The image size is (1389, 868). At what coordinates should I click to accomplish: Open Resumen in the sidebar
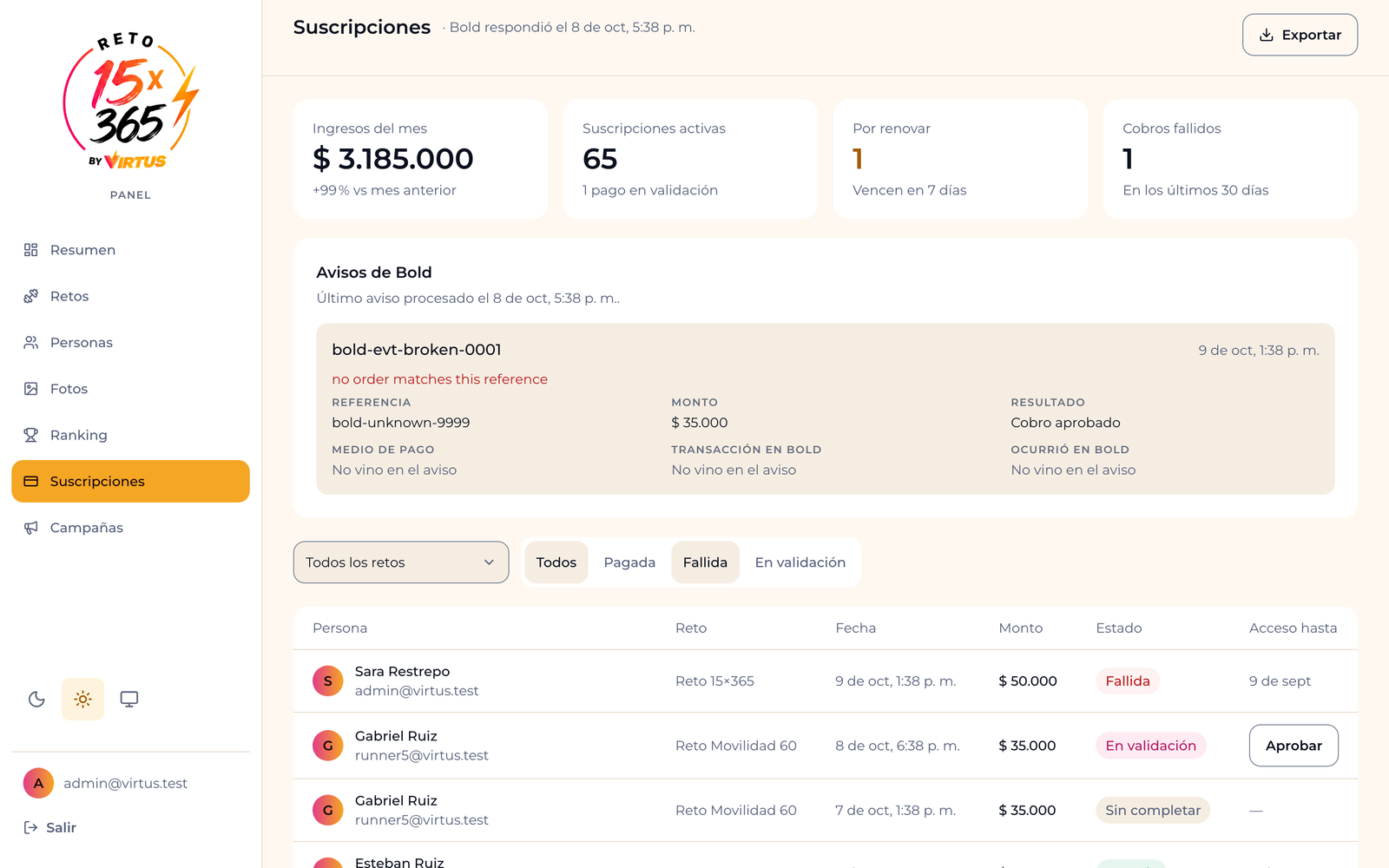coord(130,250)
